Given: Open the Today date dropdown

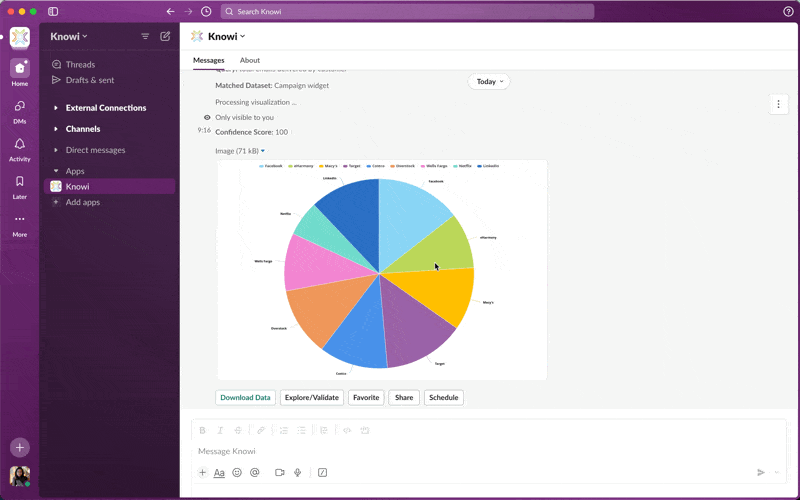Looking at the screenshot, I should coord(489,82).
